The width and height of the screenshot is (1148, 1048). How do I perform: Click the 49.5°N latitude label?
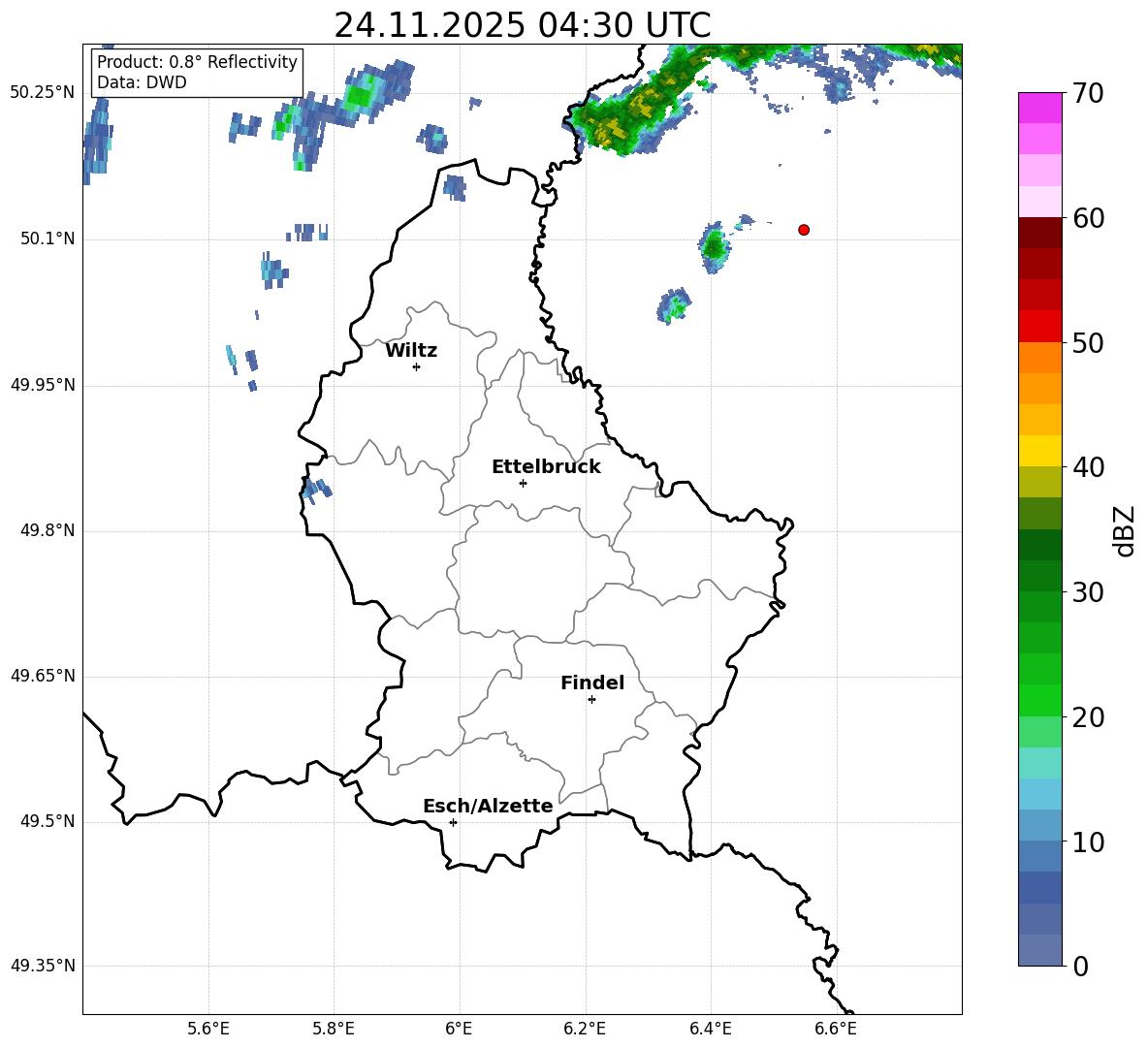[x=48, y=820]
